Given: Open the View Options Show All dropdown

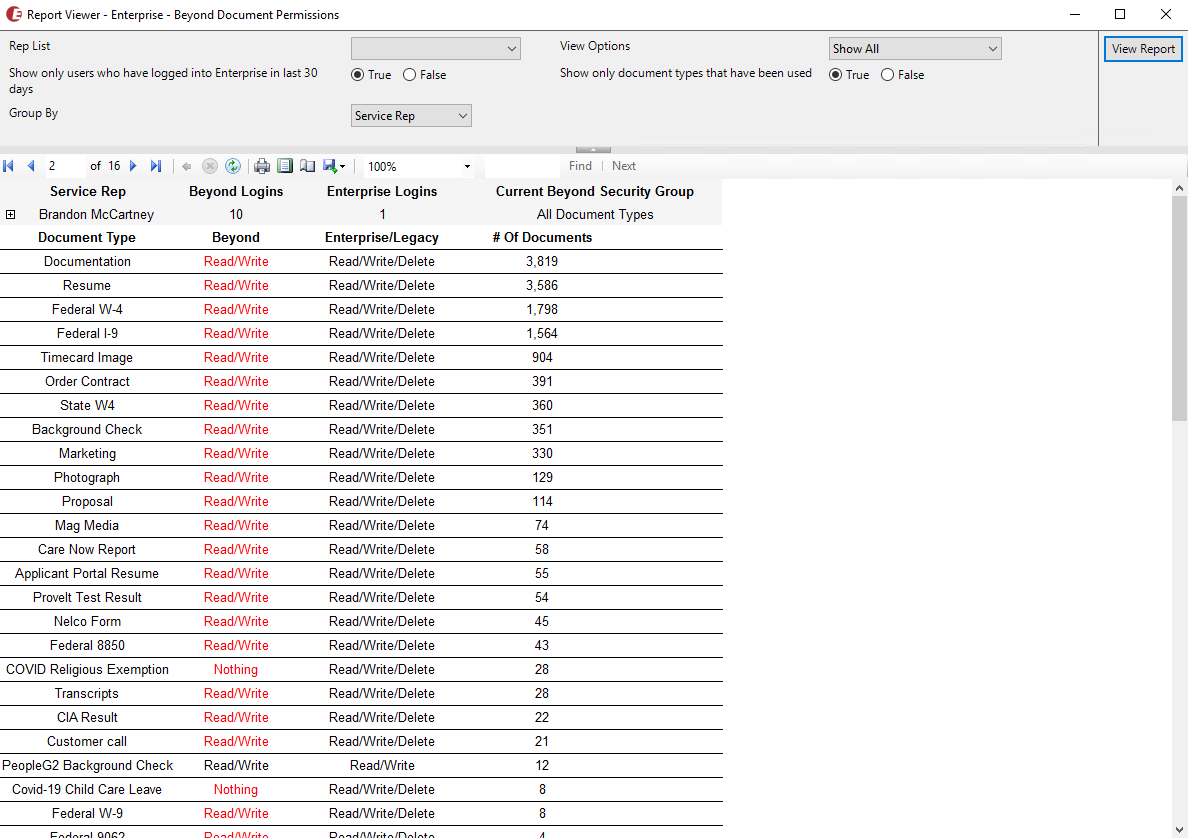Looking at the screenshot, I should pos(915,48).
